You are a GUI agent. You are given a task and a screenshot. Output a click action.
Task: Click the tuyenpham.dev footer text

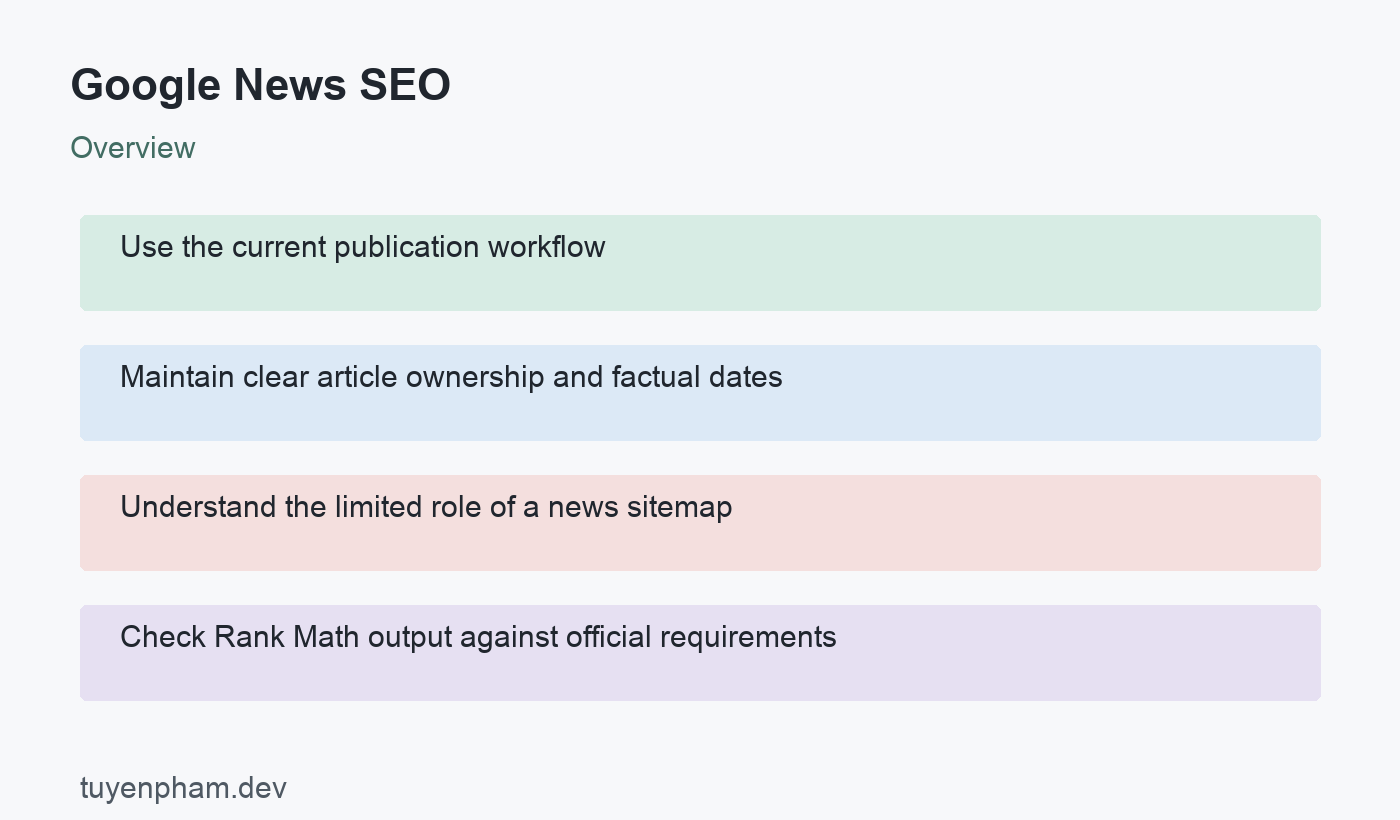(x=183, y=788)
